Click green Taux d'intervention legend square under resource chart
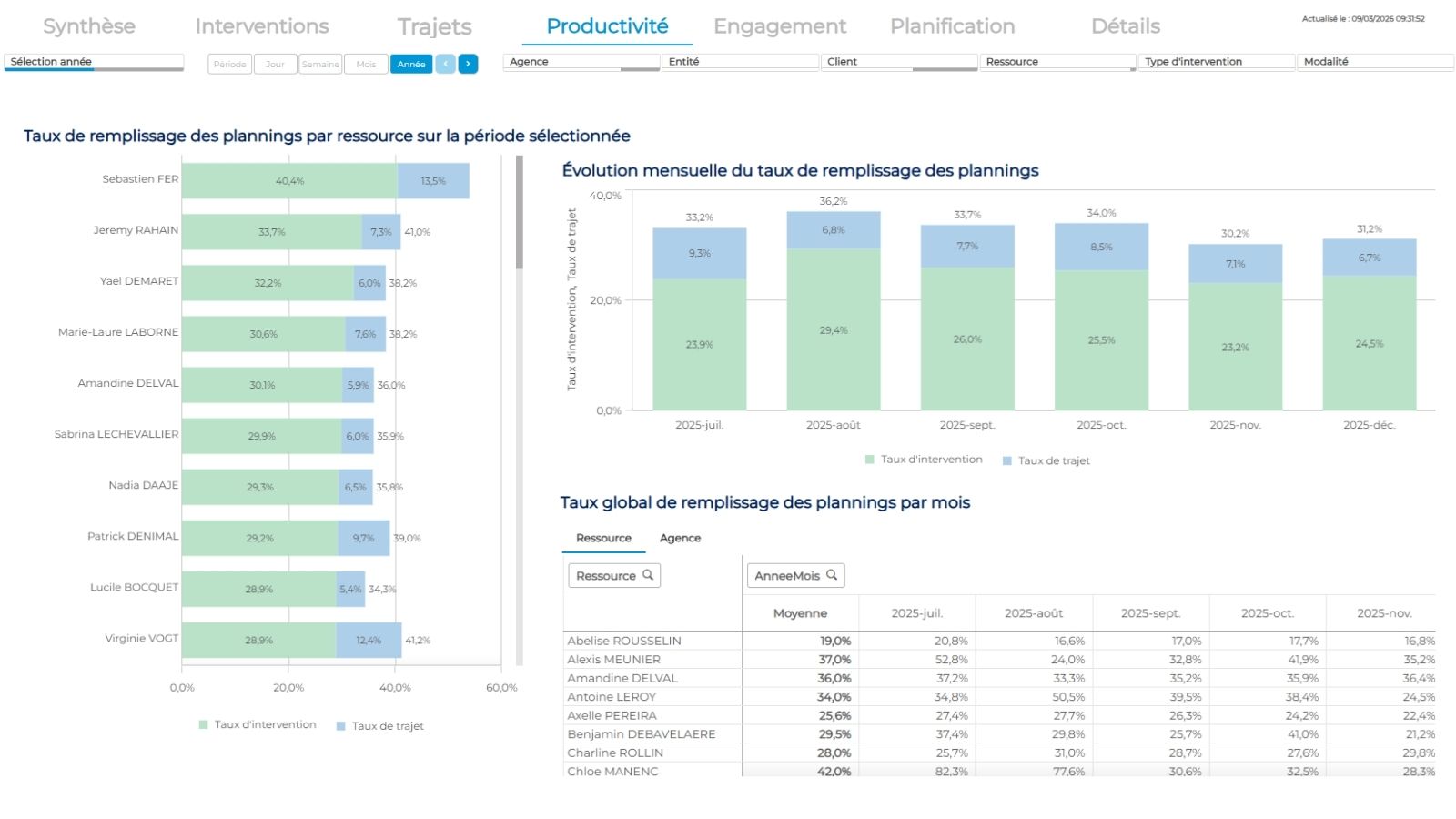 (204, 725)
